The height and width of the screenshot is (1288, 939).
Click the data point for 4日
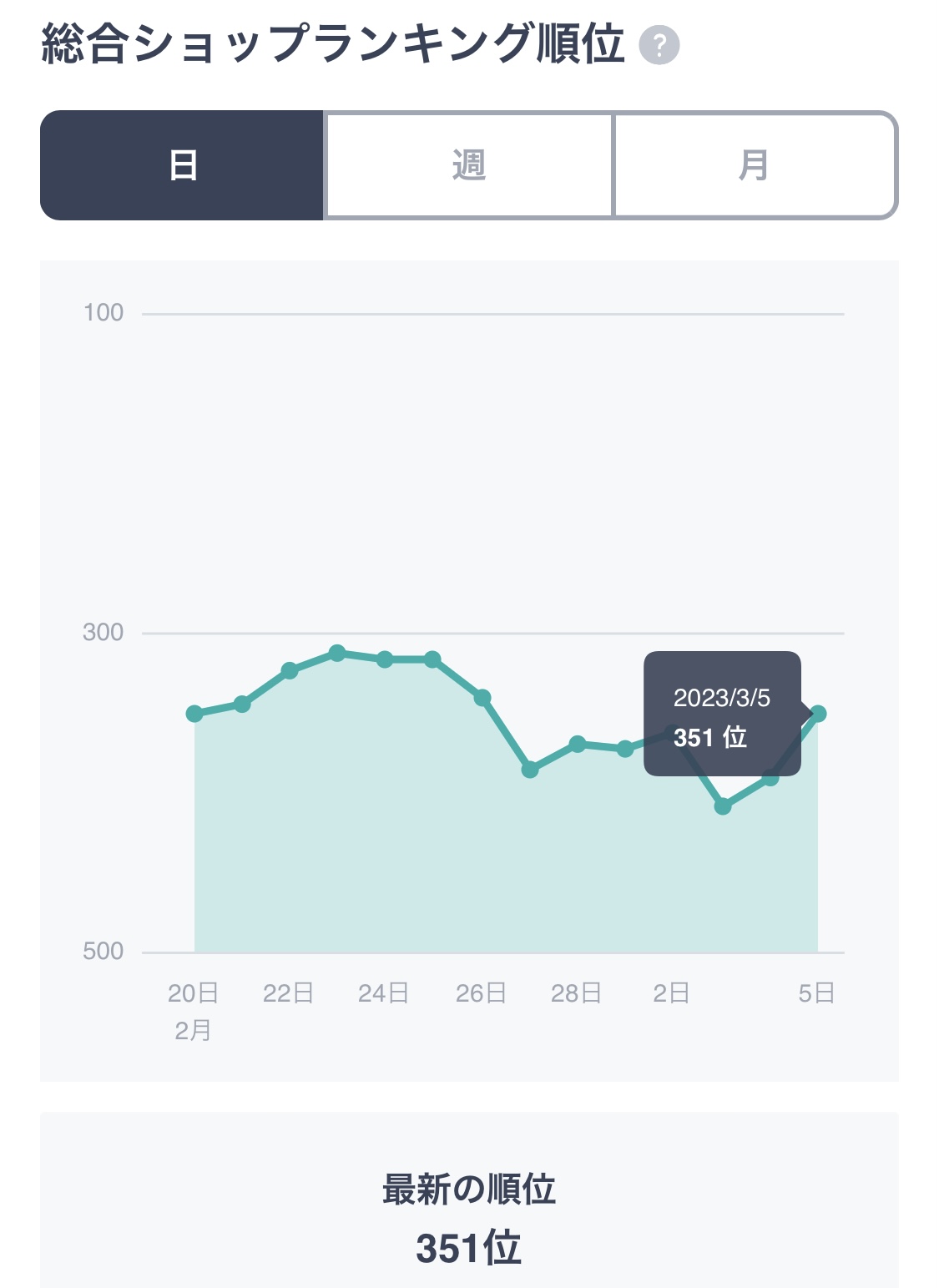tap(770, 778)
